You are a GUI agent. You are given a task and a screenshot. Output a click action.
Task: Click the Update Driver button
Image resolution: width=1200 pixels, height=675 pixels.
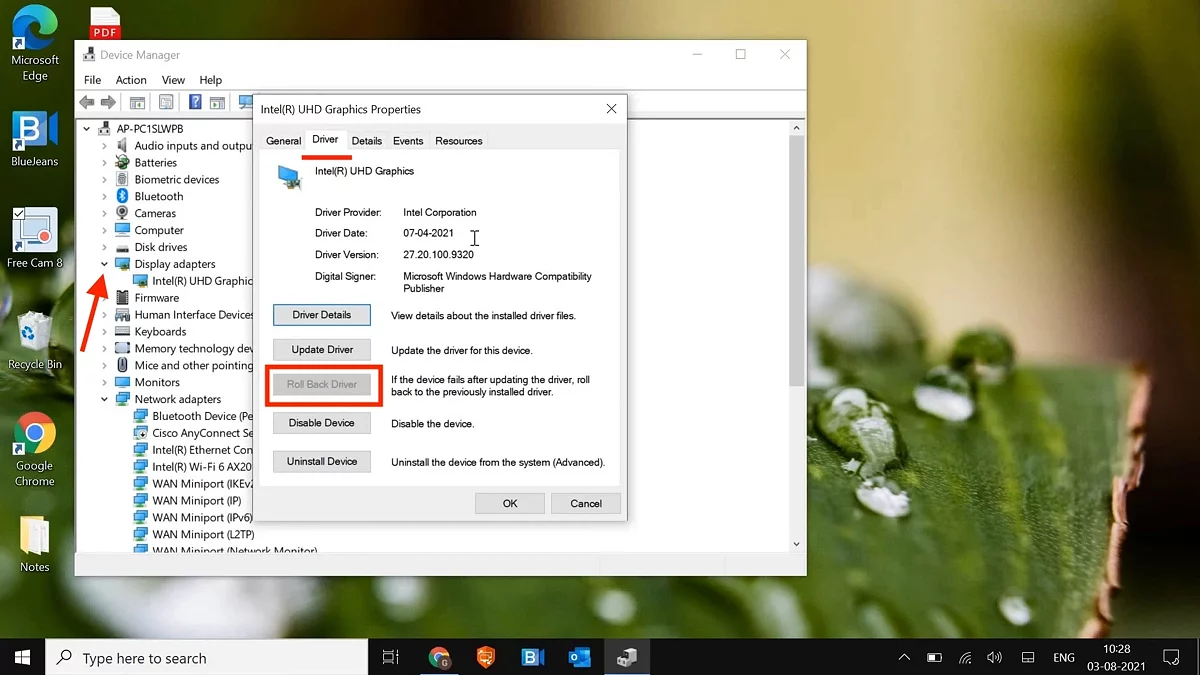(x=322, y=350)
